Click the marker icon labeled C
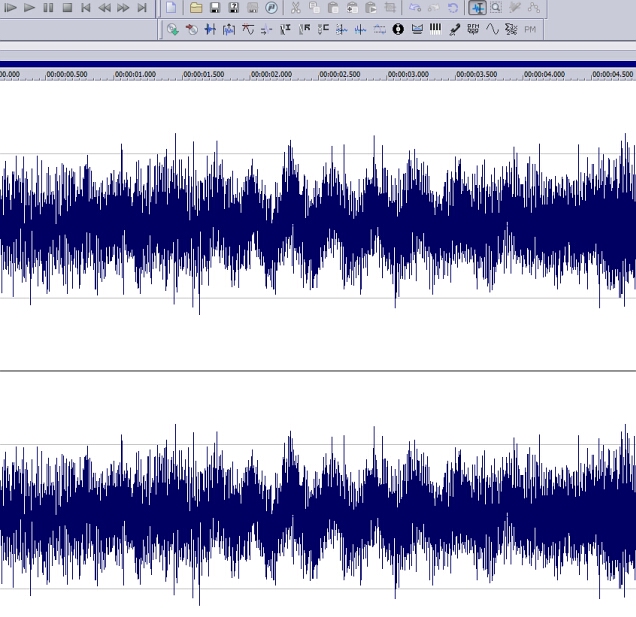The image size is (636, 617). pyautogui.click(x=323, y=29)
